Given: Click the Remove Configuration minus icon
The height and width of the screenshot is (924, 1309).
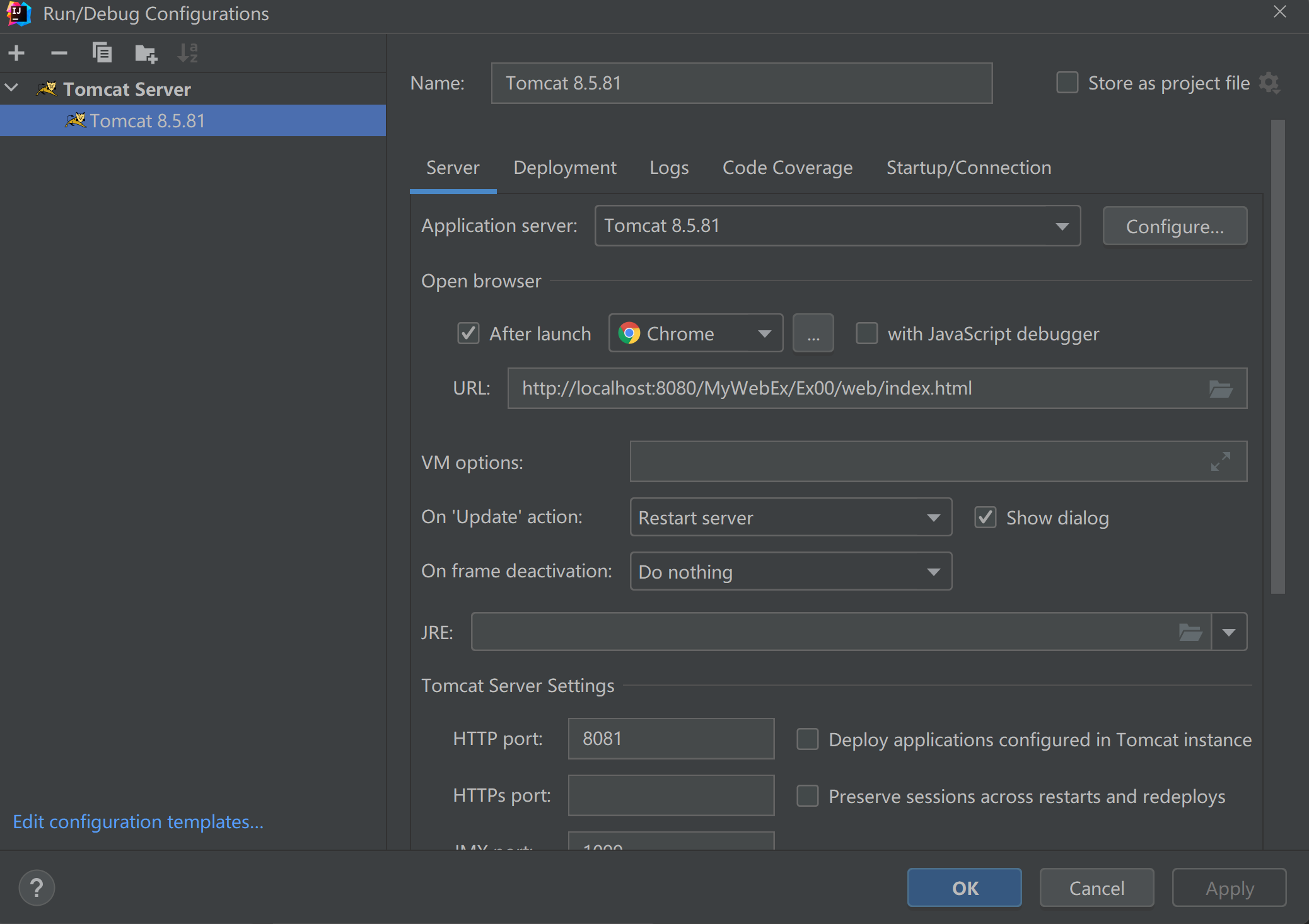Looking at the screenshot, I should [59, 53].
